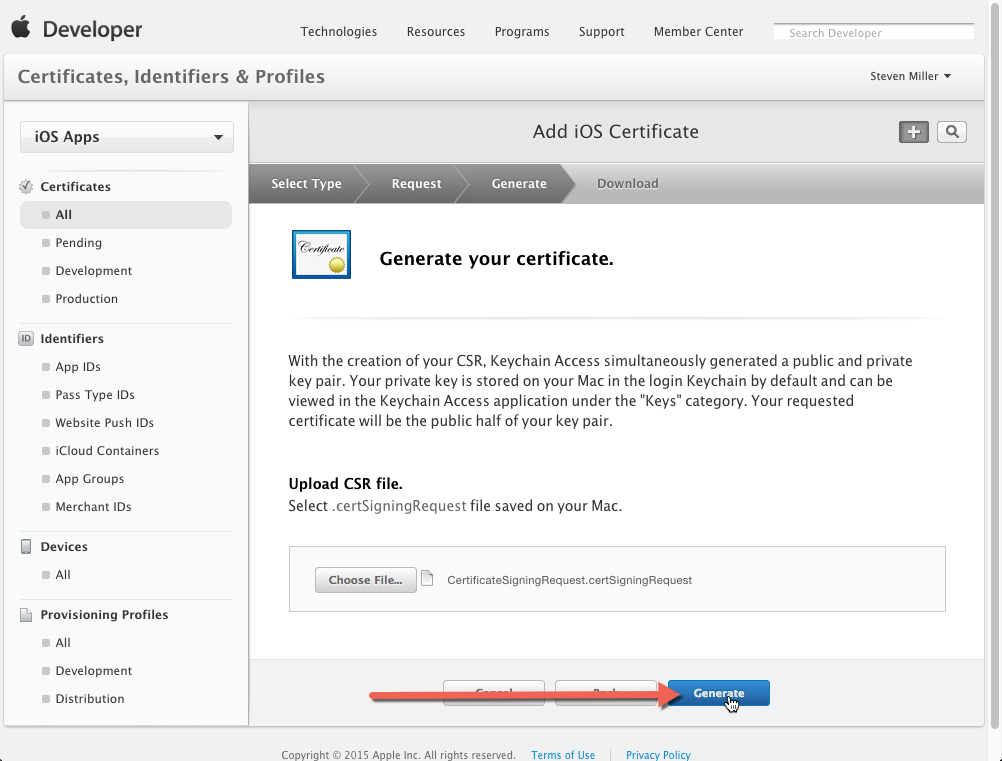Click the Developer logo text
The image size is (1002, 761).
tap(92, 29)
